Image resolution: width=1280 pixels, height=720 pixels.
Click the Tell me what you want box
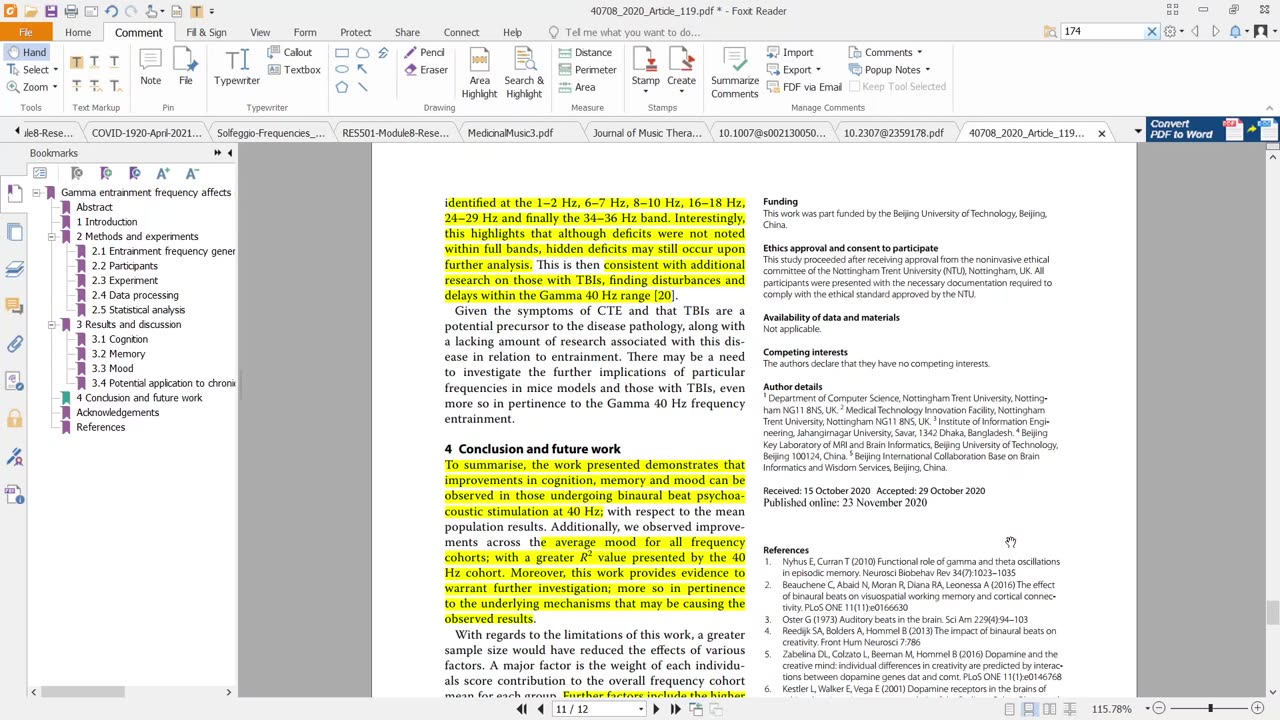click(x=632, y=32)
